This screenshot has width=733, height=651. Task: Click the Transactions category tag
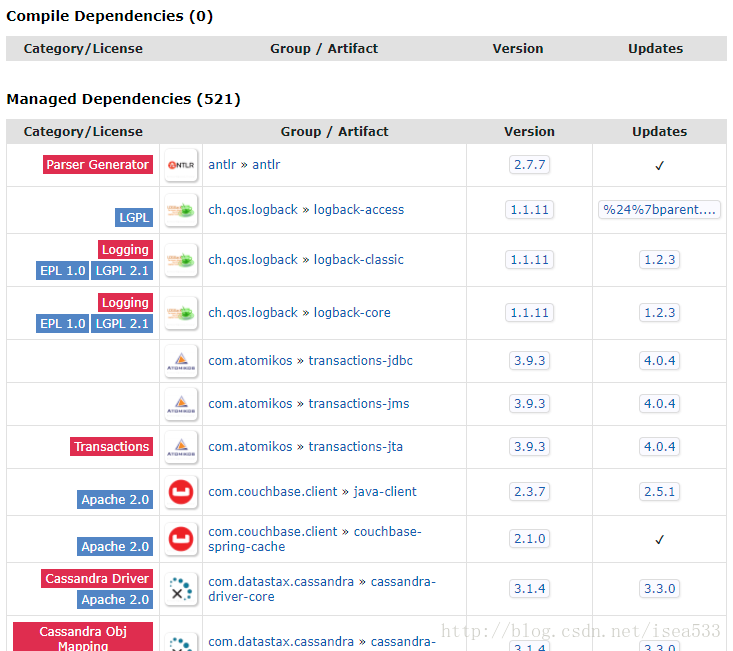[x=111, y=447]
